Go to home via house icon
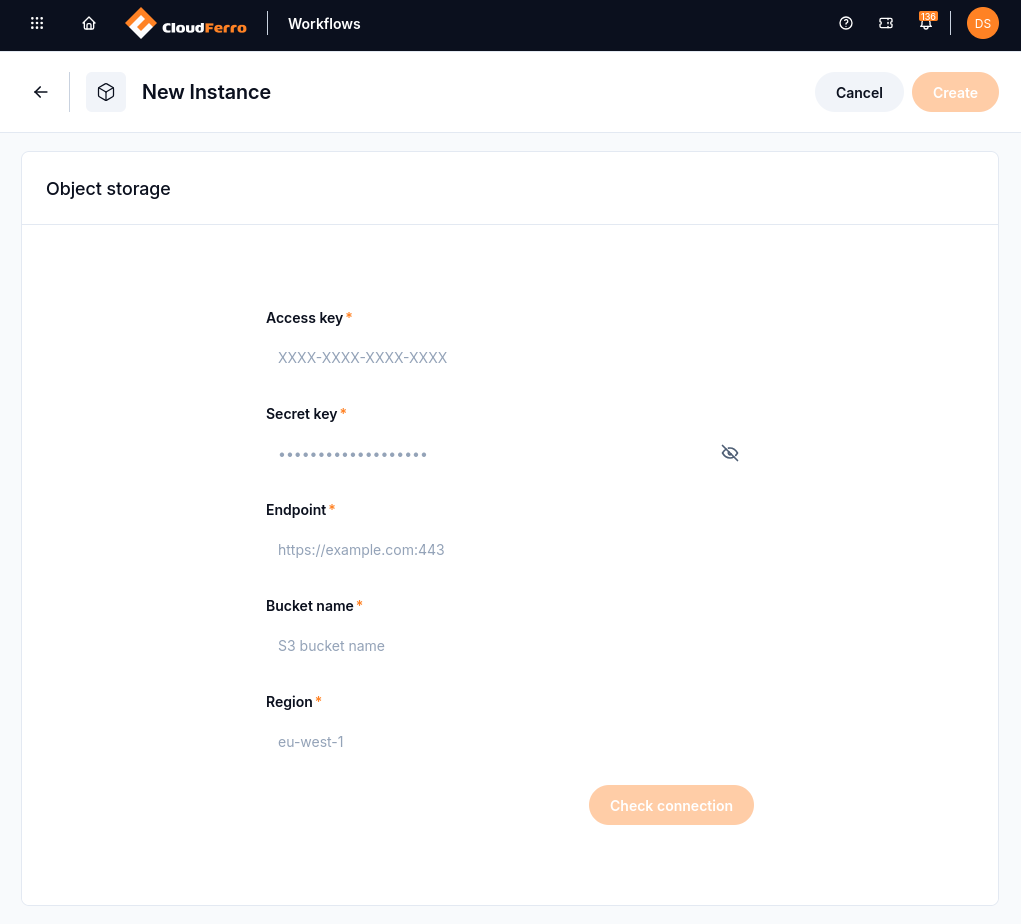 click(89, 23)
